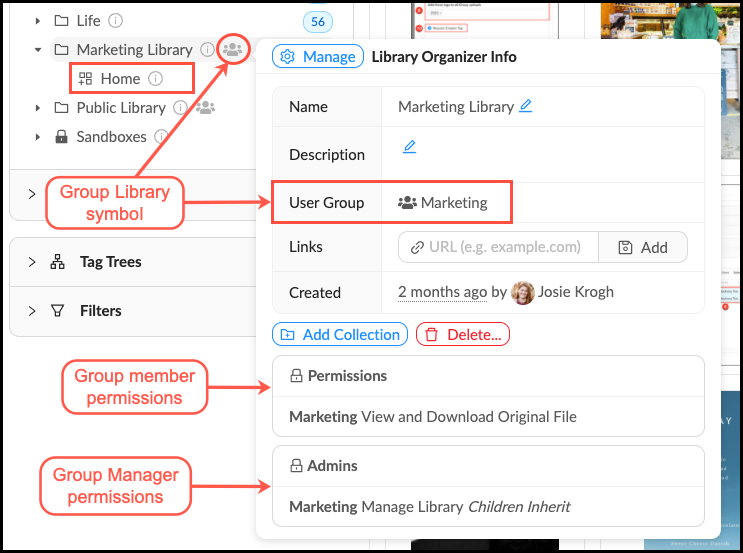Click 'Marketing Manage Library Children Inherit' row
The height and width of the screenshot is (553, 743).
(488, 507)
